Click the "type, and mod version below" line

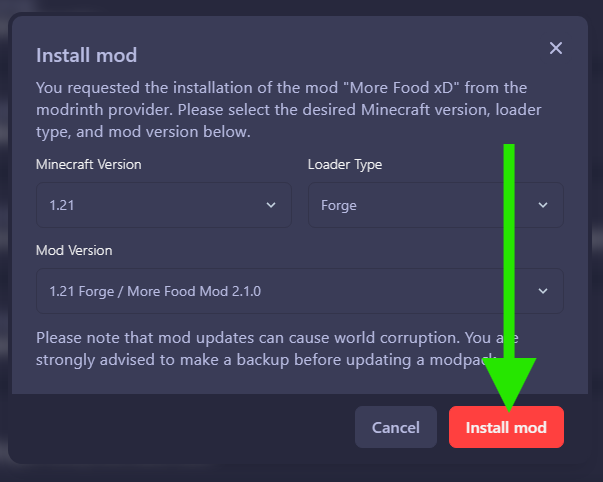(x=140, y=132)
